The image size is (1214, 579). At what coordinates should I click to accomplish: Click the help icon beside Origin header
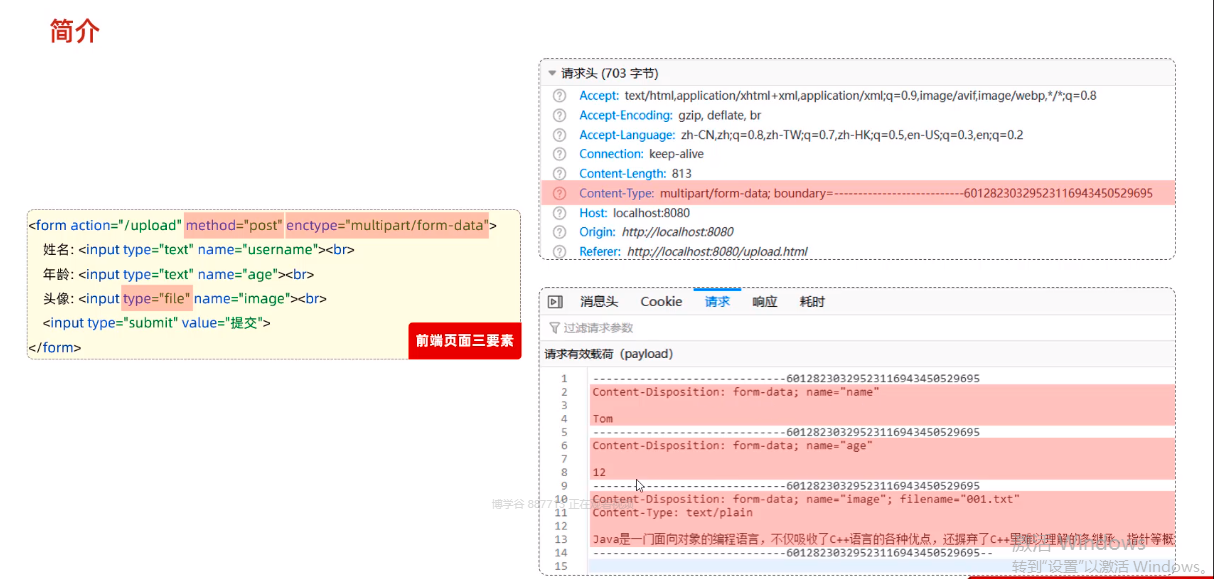(559, 232)
